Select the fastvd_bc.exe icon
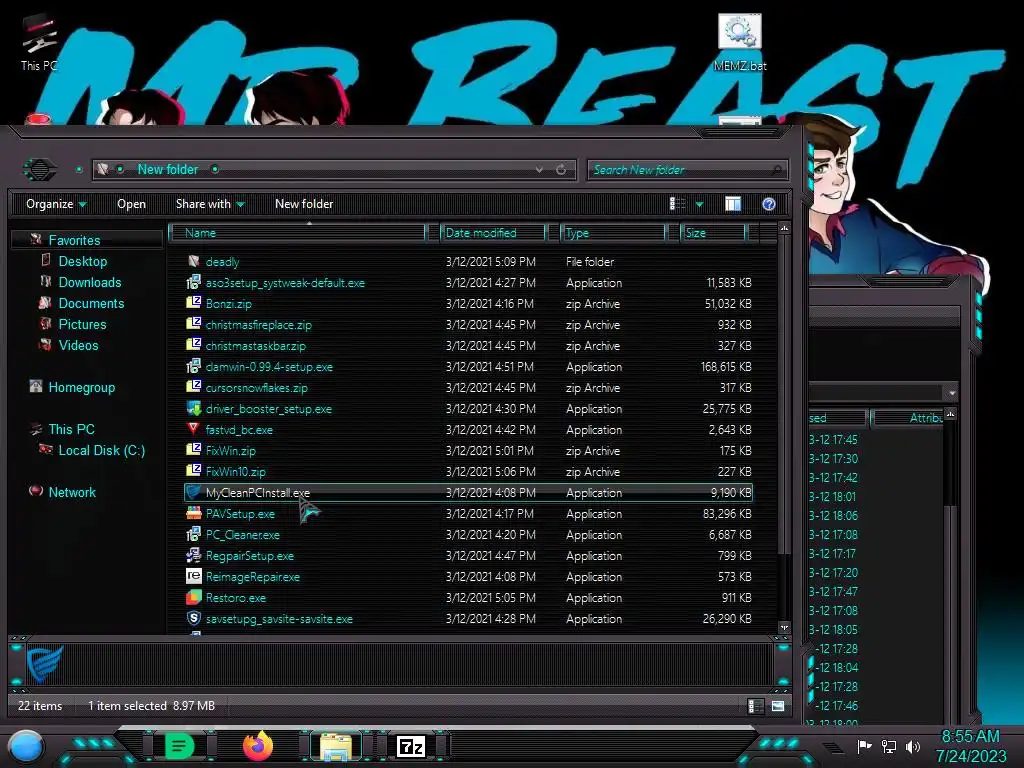Image resolution: width=1024 pixels, height=768 pixels. [x=193, y=429]
